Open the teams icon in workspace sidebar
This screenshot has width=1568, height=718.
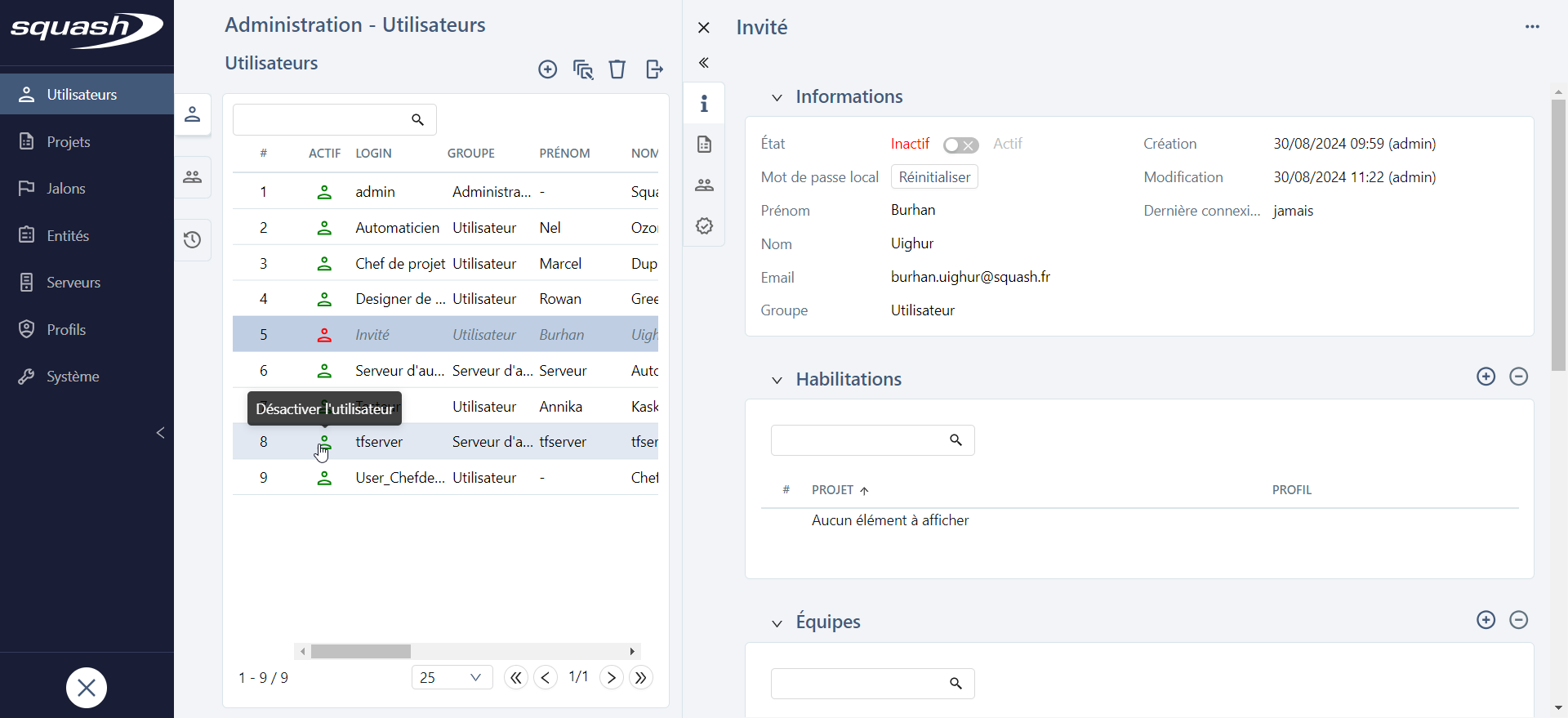click(x=193, y=177)
